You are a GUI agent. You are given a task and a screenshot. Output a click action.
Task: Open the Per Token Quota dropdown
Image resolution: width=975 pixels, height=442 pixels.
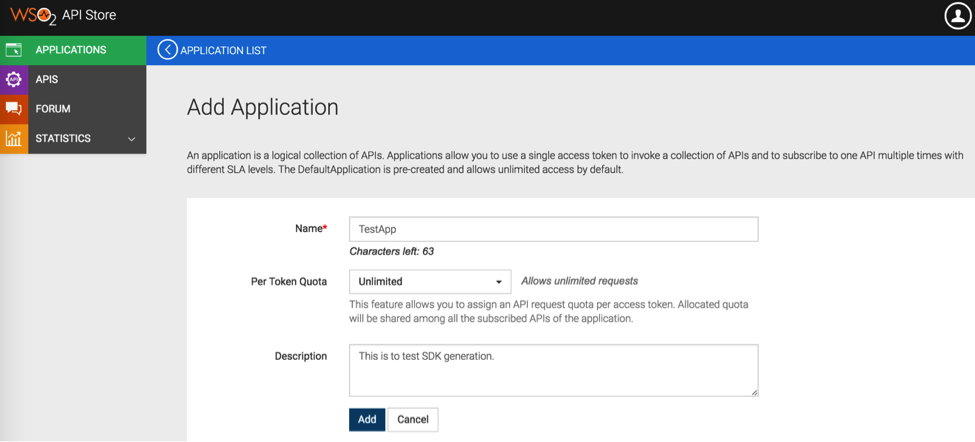tap(429, 282)
